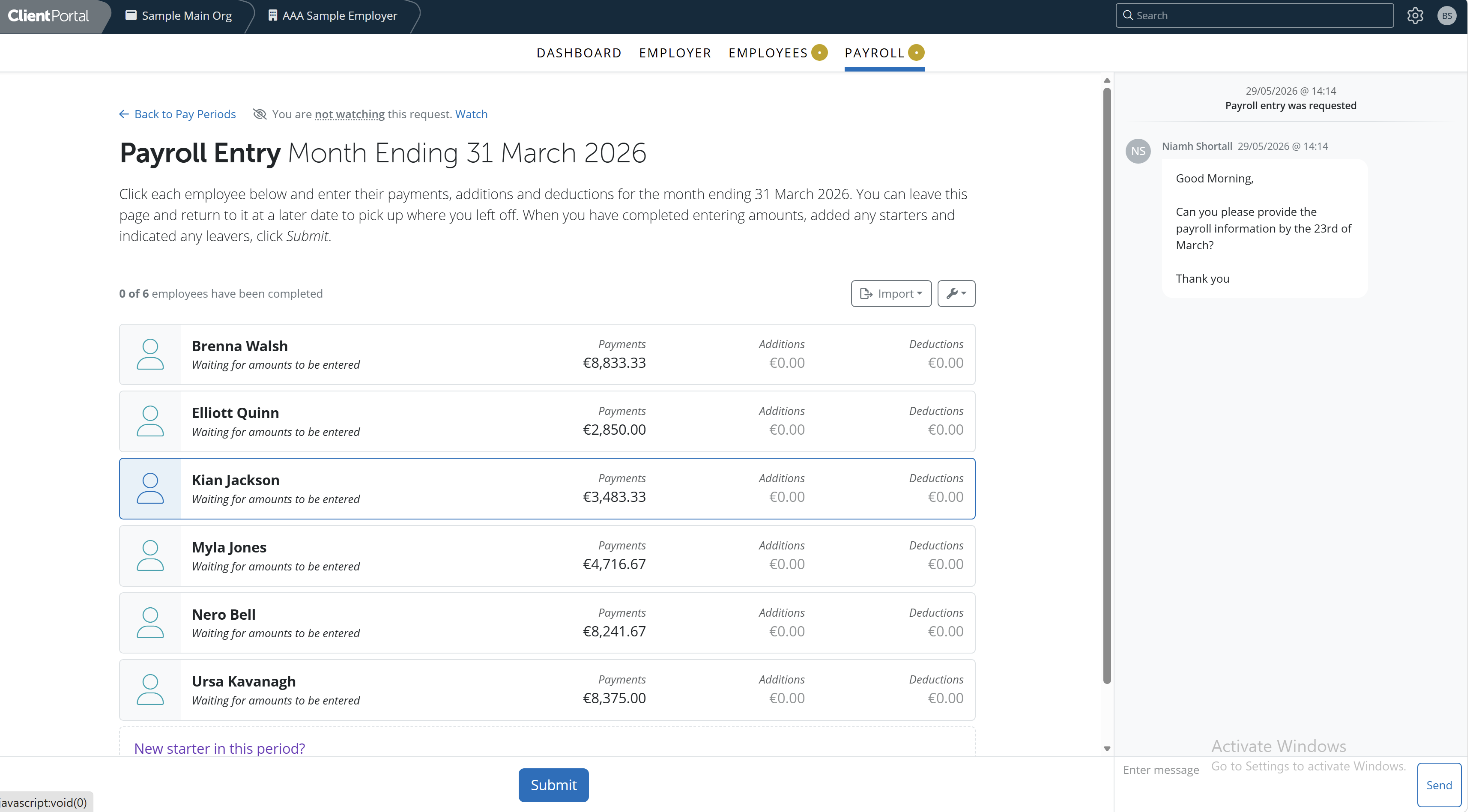1470x812 pixels.
Task: Open Elliott Quinn's payroll row
Action: [547, 421]
